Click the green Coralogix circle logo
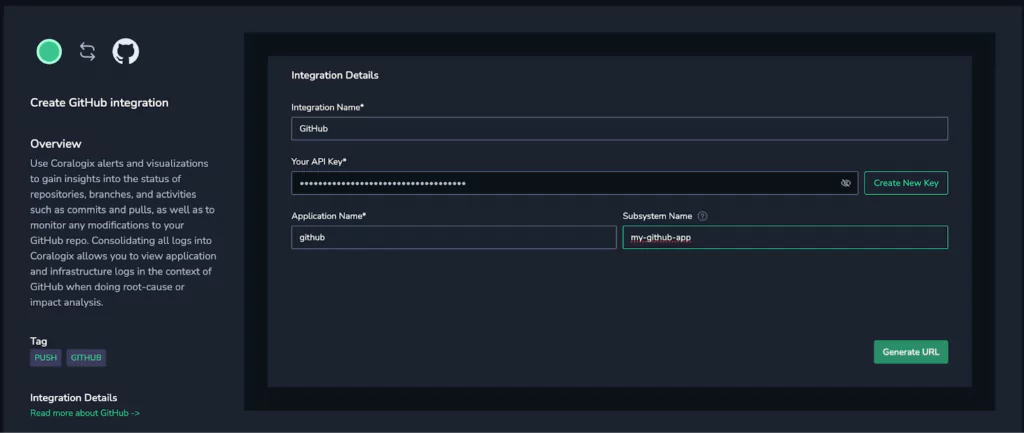The height and width of the screenshot is (433, 1024). 49,52
